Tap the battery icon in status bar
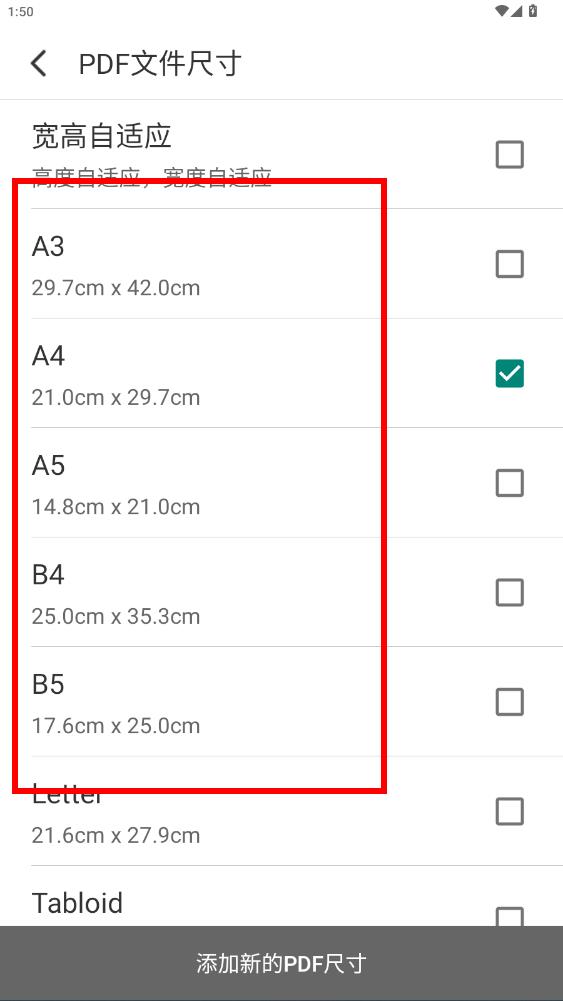 [534, 11]
